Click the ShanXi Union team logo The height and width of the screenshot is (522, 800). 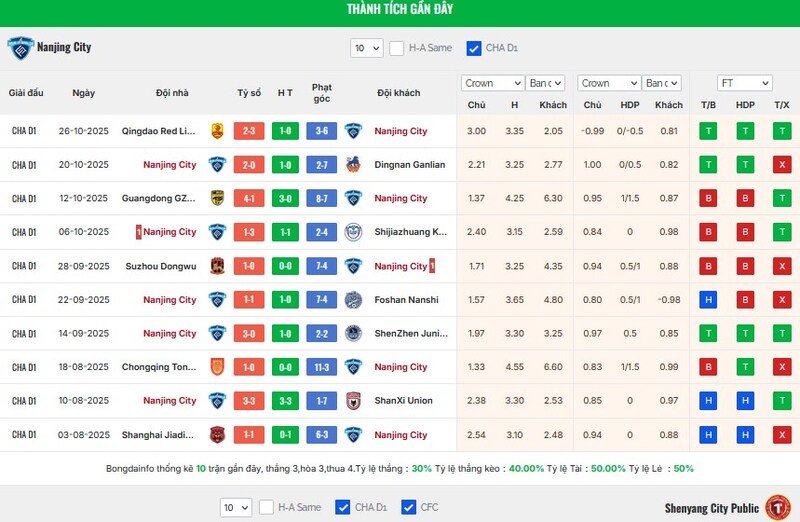click(x=353, y=401)
